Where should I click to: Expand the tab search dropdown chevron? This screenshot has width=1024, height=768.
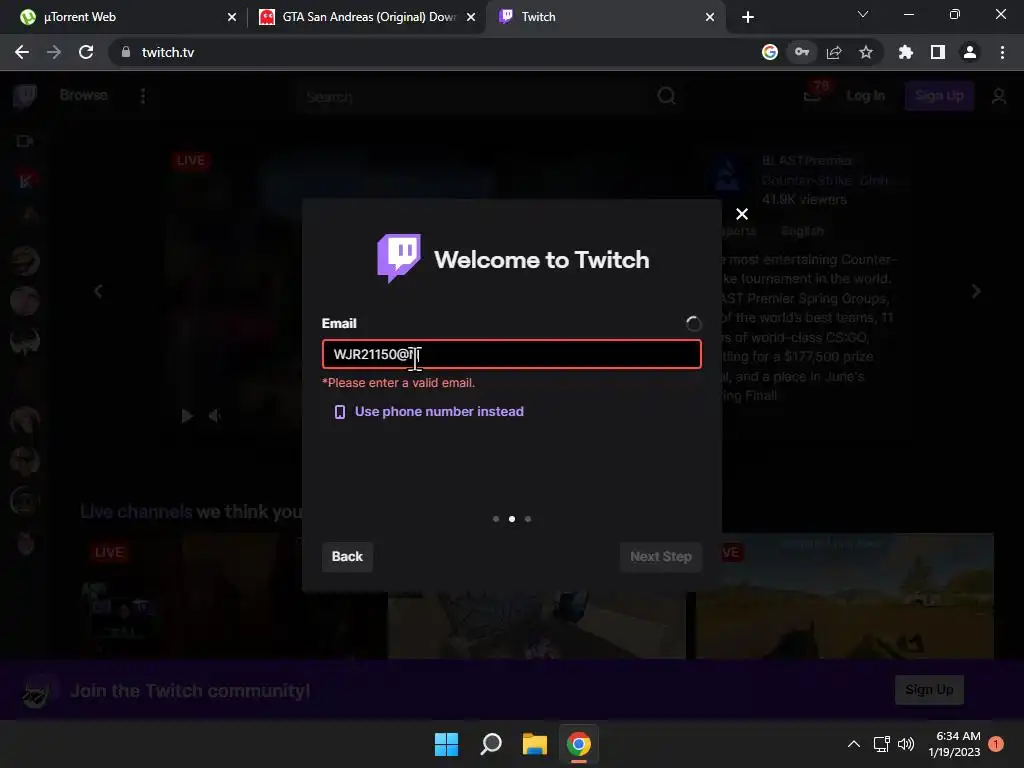click(x=863, y=14)
